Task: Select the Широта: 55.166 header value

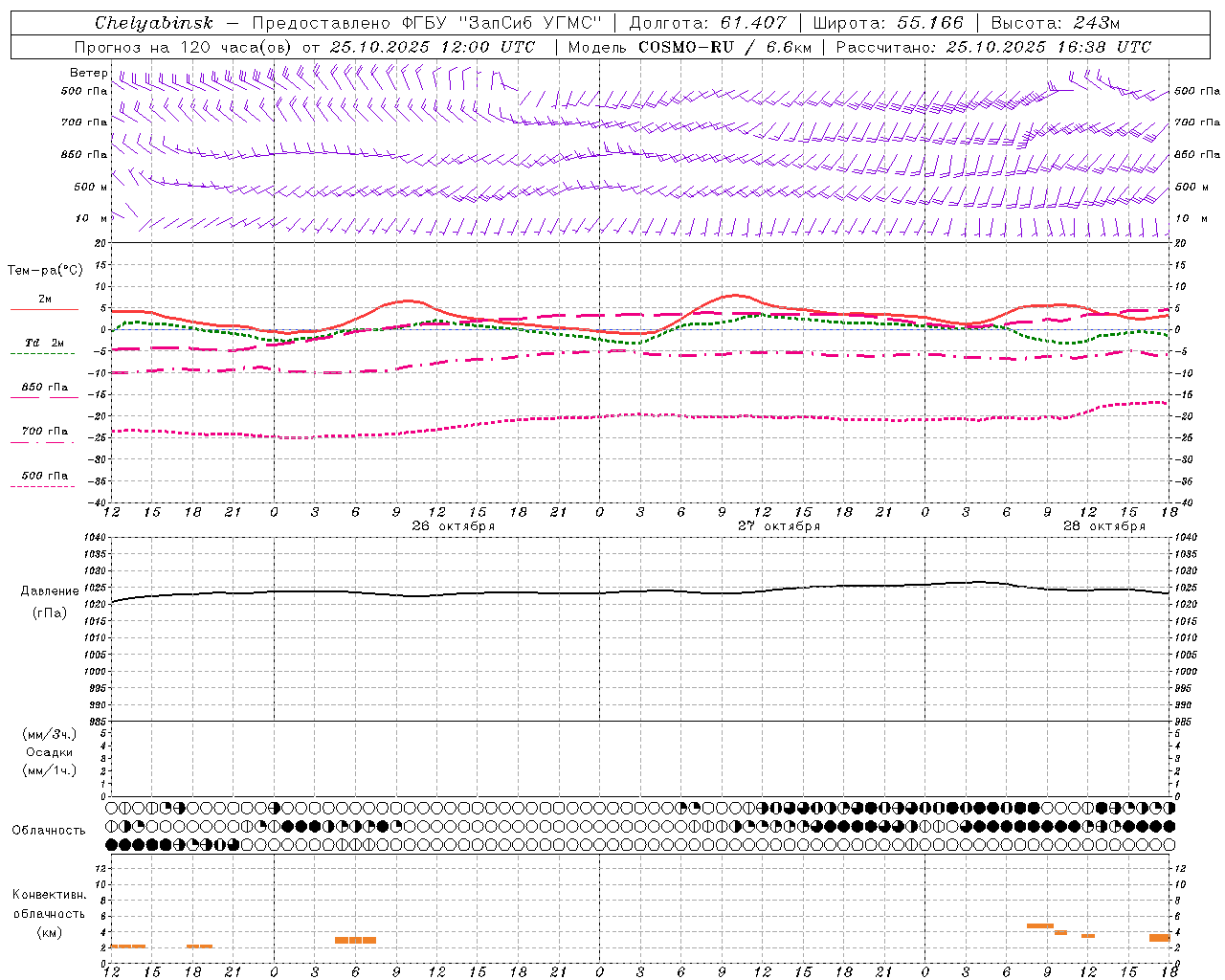Action: (888, 23)
